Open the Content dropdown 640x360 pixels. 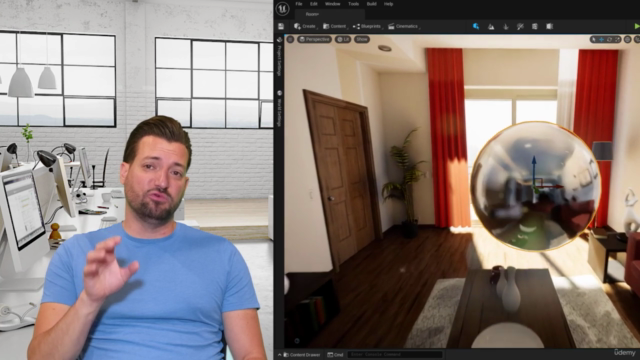pyautogui.click(x=335, y=27)
